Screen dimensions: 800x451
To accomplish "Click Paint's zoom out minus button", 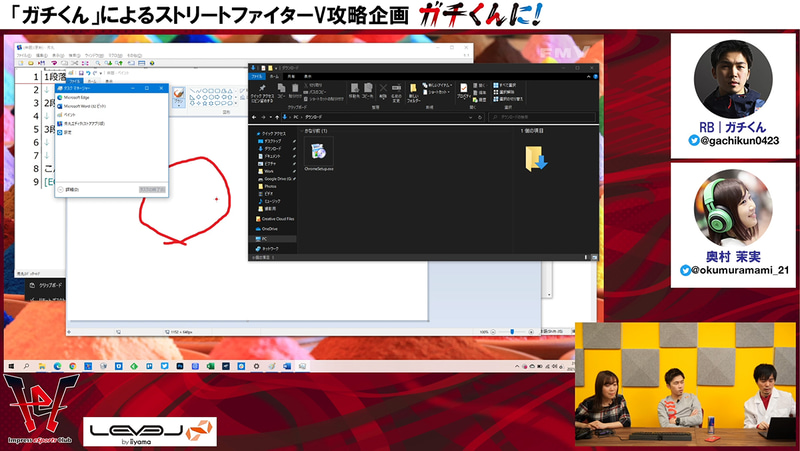I will [x=493, y=332].
